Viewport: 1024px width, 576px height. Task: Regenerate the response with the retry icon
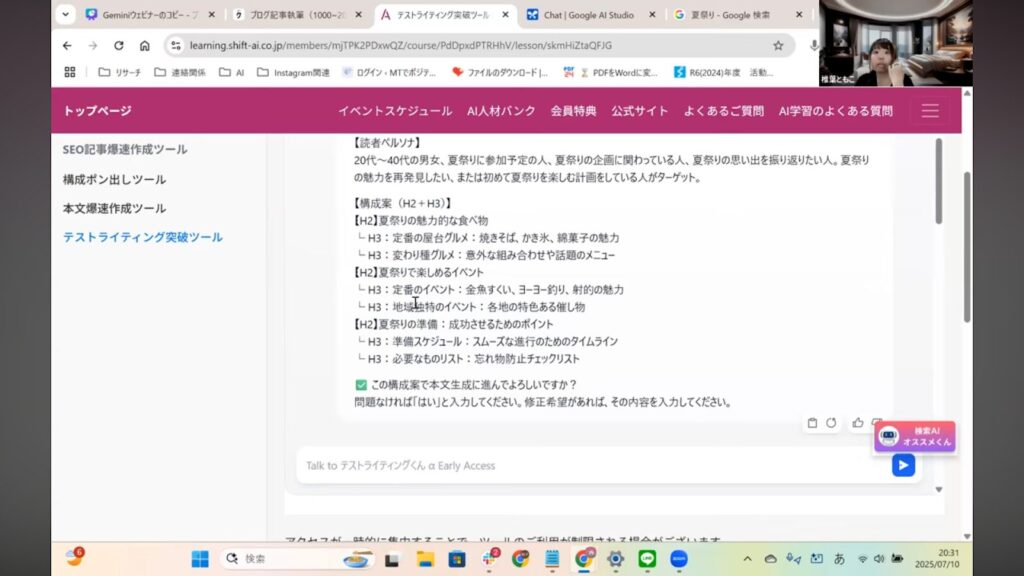click(831, 423)
